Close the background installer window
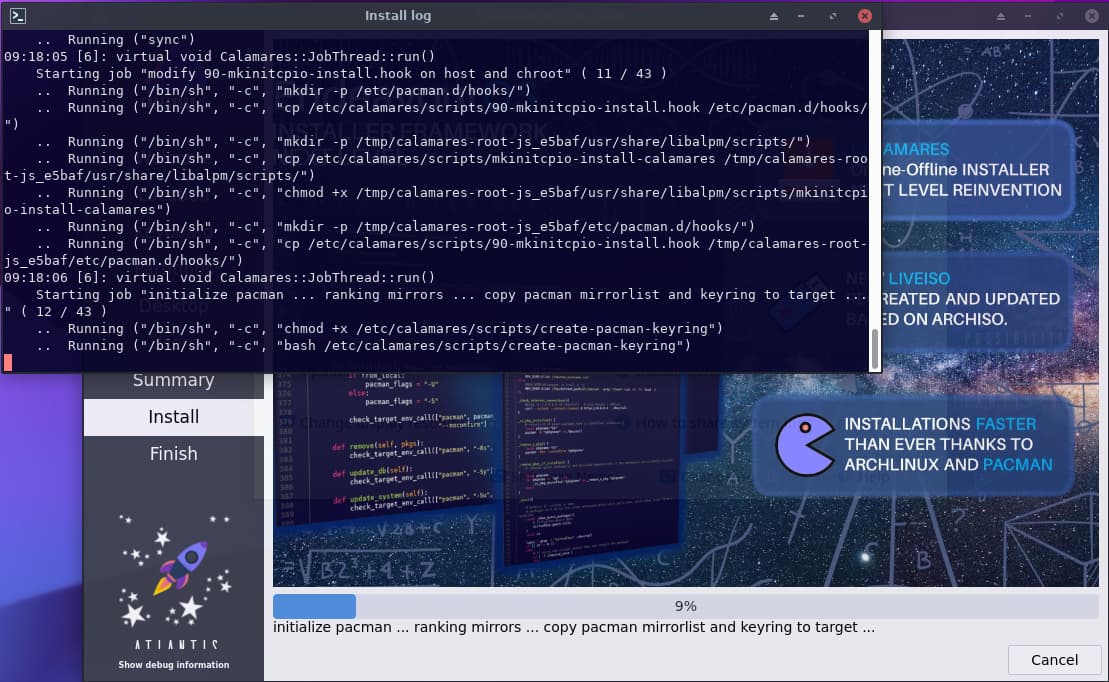 coord(1092,16)
